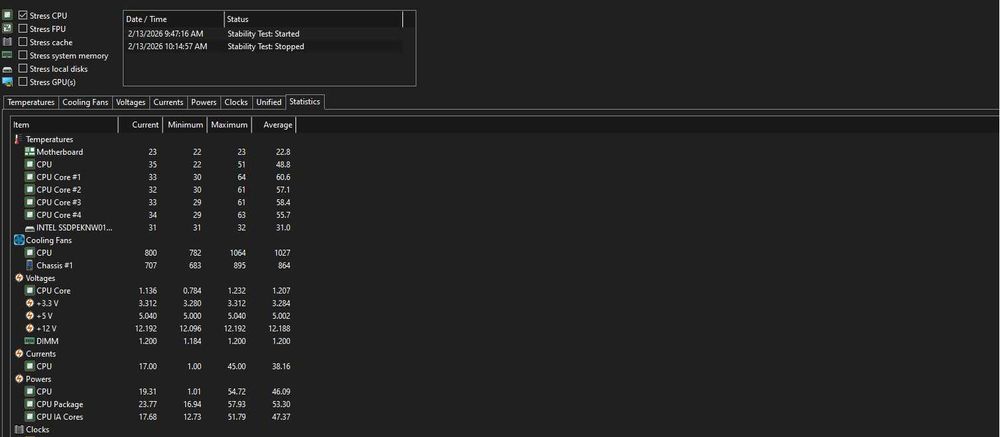Viewport: 1000px width, 437px height.
Task: Enable Stress cache option
Action: (x=23, y=42)
